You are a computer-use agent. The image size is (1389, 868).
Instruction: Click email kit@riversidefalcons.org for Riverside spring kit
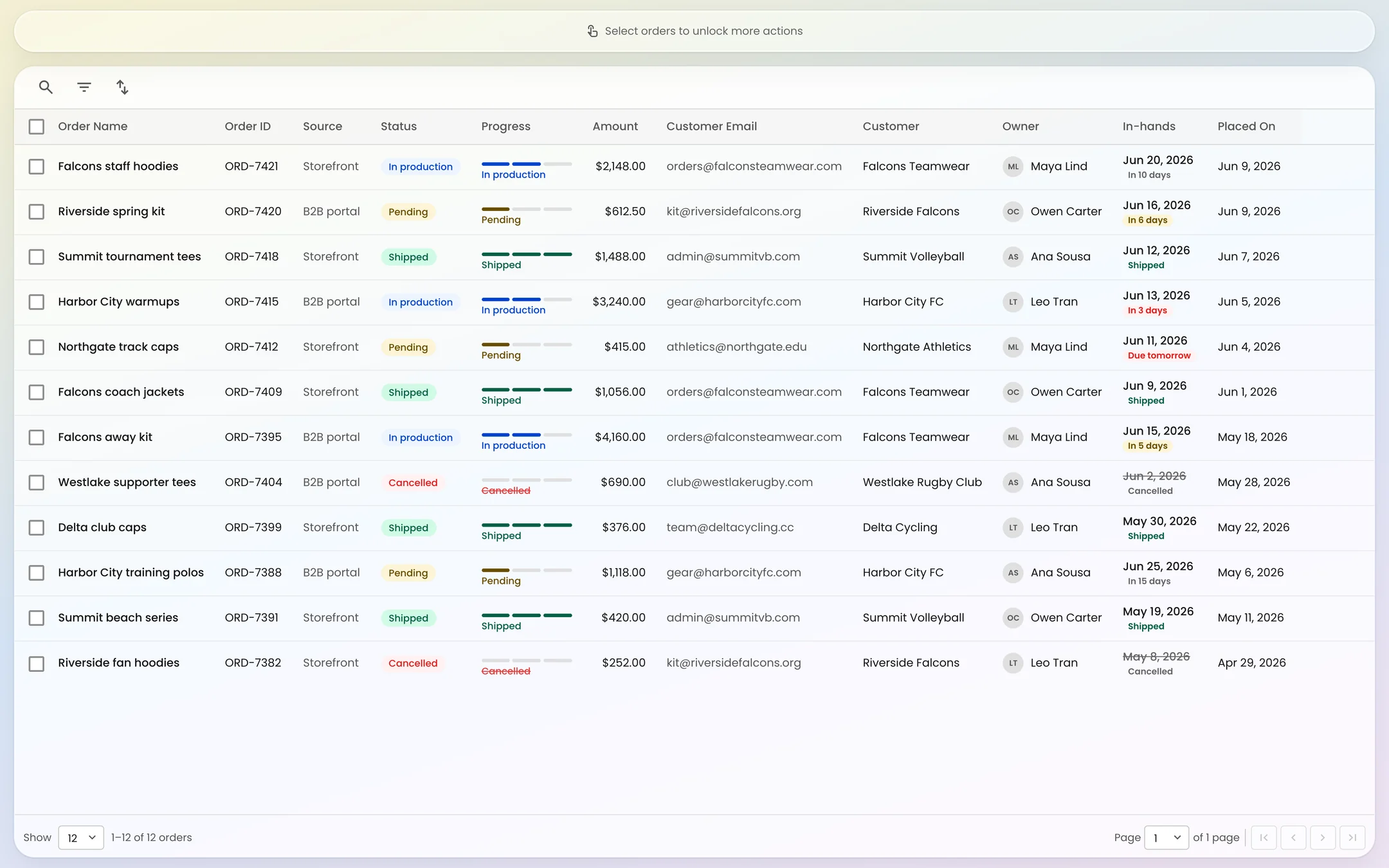point(734,212)
